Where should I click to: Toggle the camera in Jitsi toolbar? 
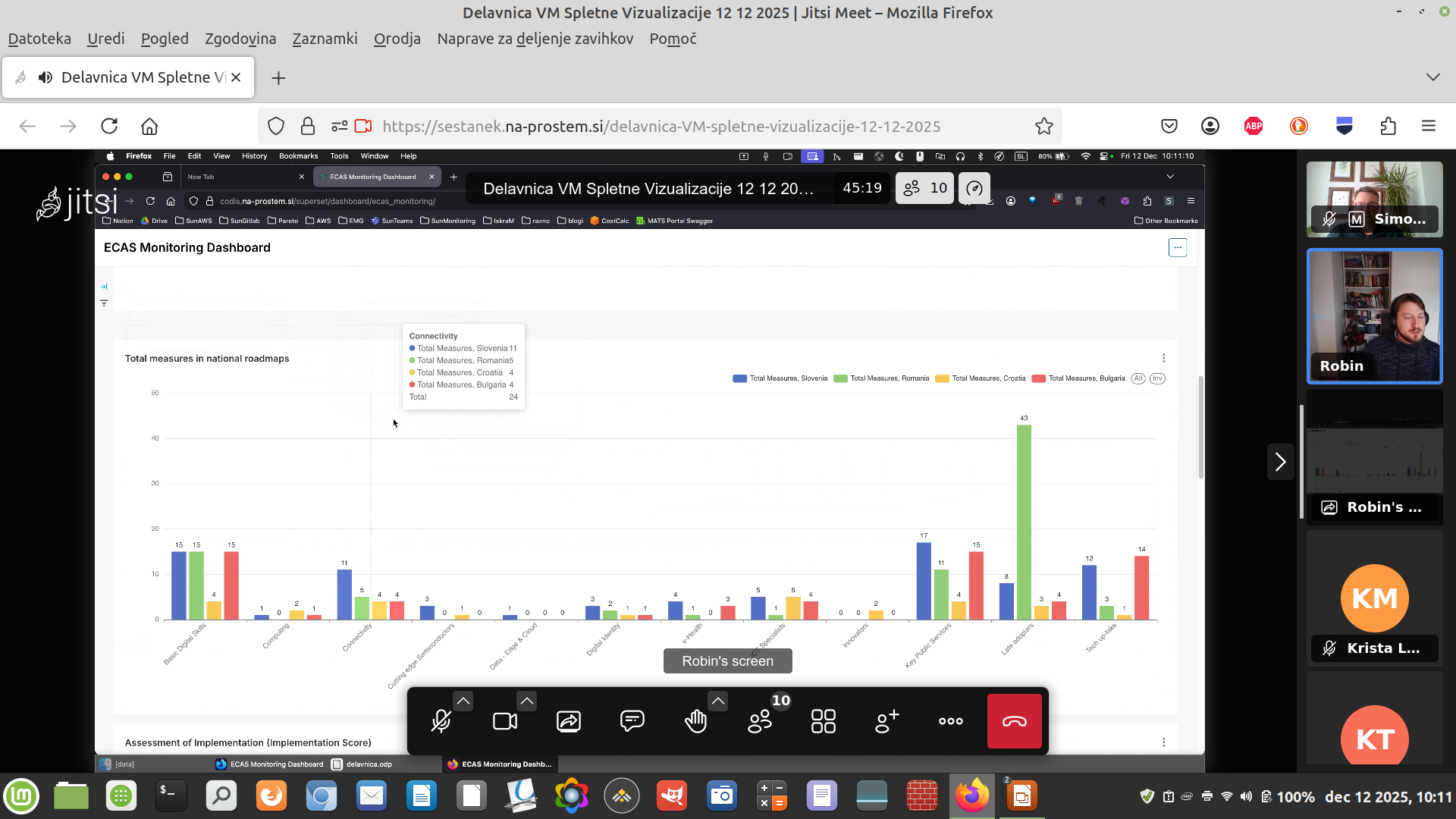(504, 721)
